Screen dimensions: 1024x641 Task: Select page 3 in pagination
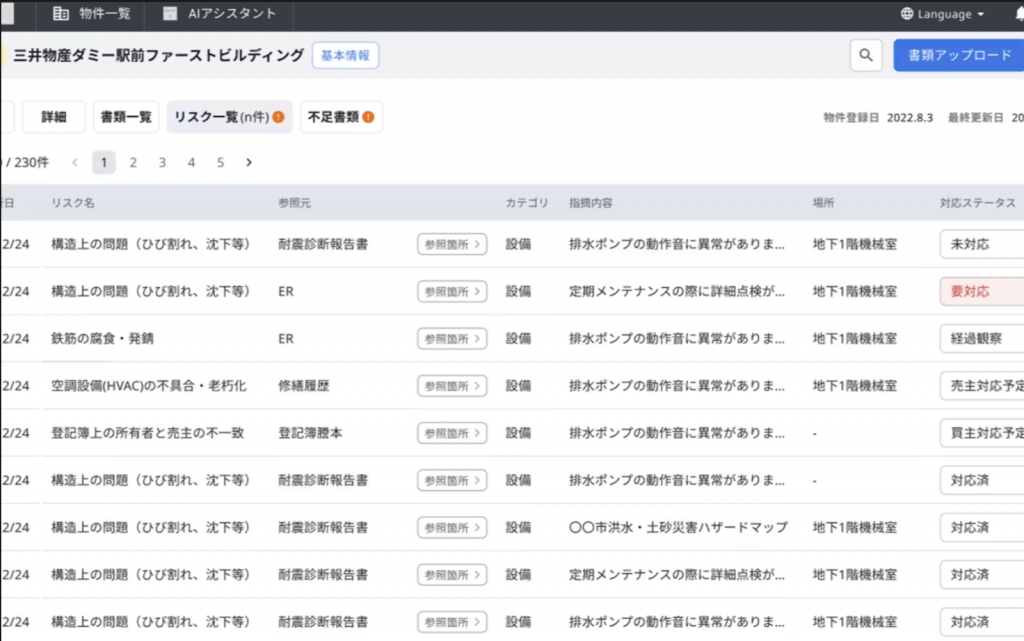pos(162,162)
